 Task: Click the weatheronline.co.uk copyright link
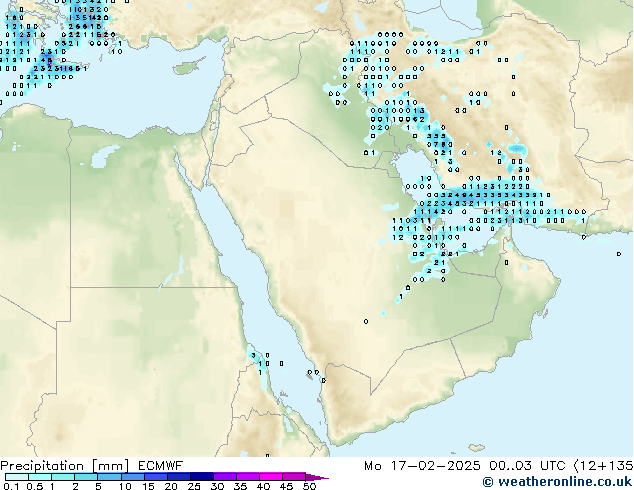click(x=557, y=482)
